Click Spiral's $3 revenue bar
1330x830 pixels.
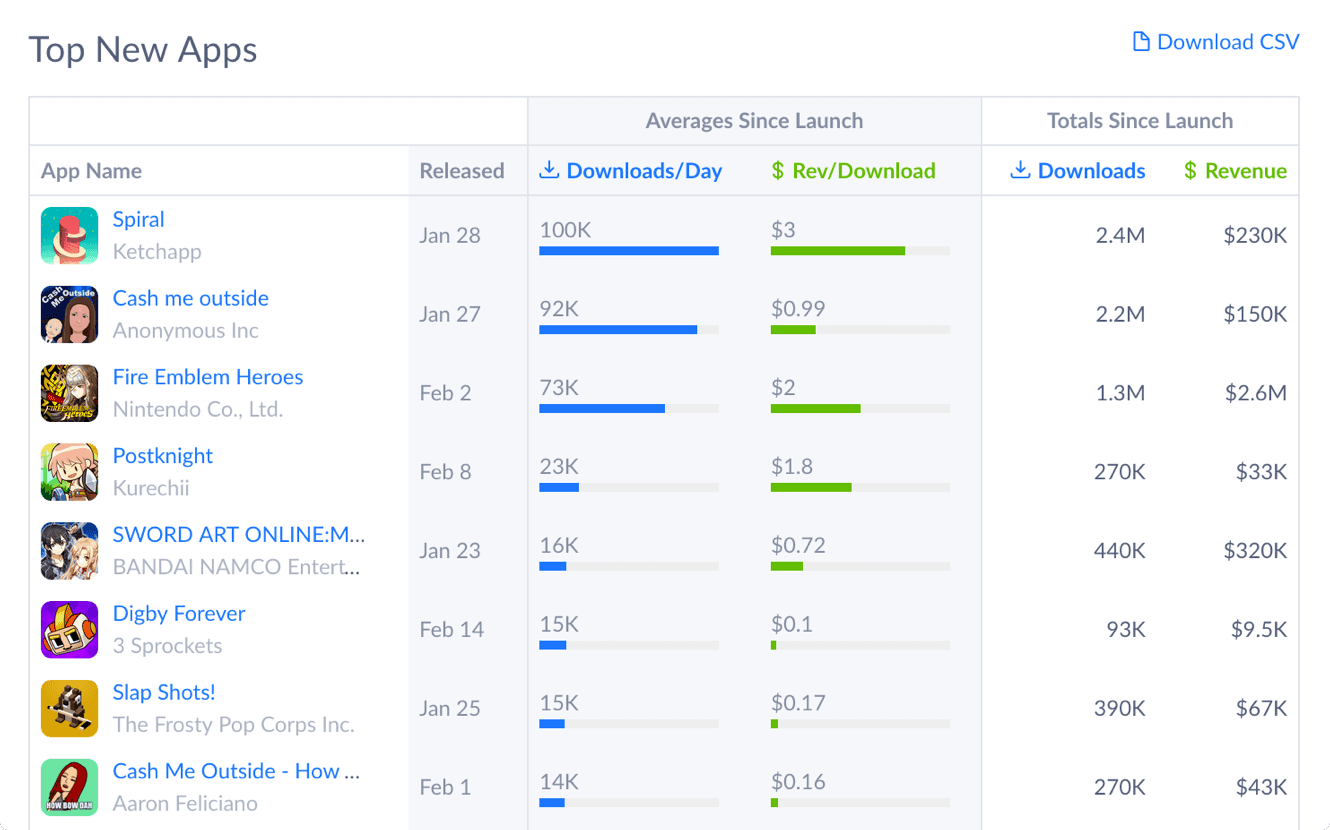point(860,251)
